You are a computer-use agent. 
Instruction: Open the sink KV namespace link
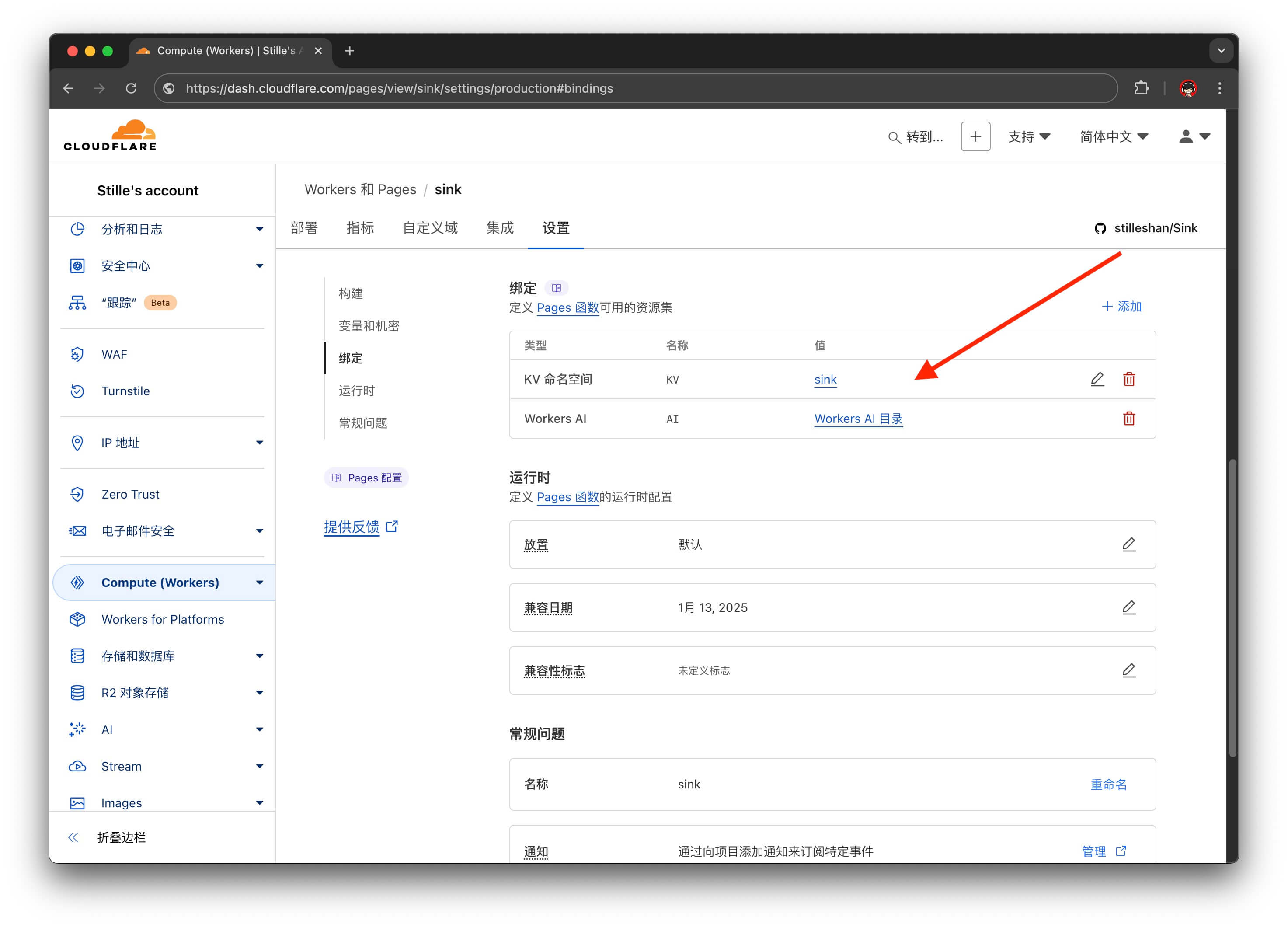(x=825, y=380)
